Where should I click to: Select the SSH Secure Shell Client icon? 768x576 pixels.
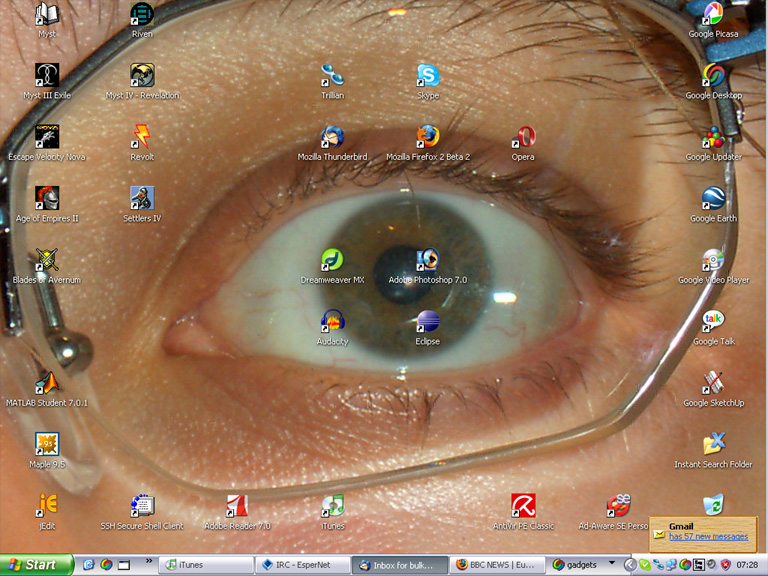pos(142,512)
